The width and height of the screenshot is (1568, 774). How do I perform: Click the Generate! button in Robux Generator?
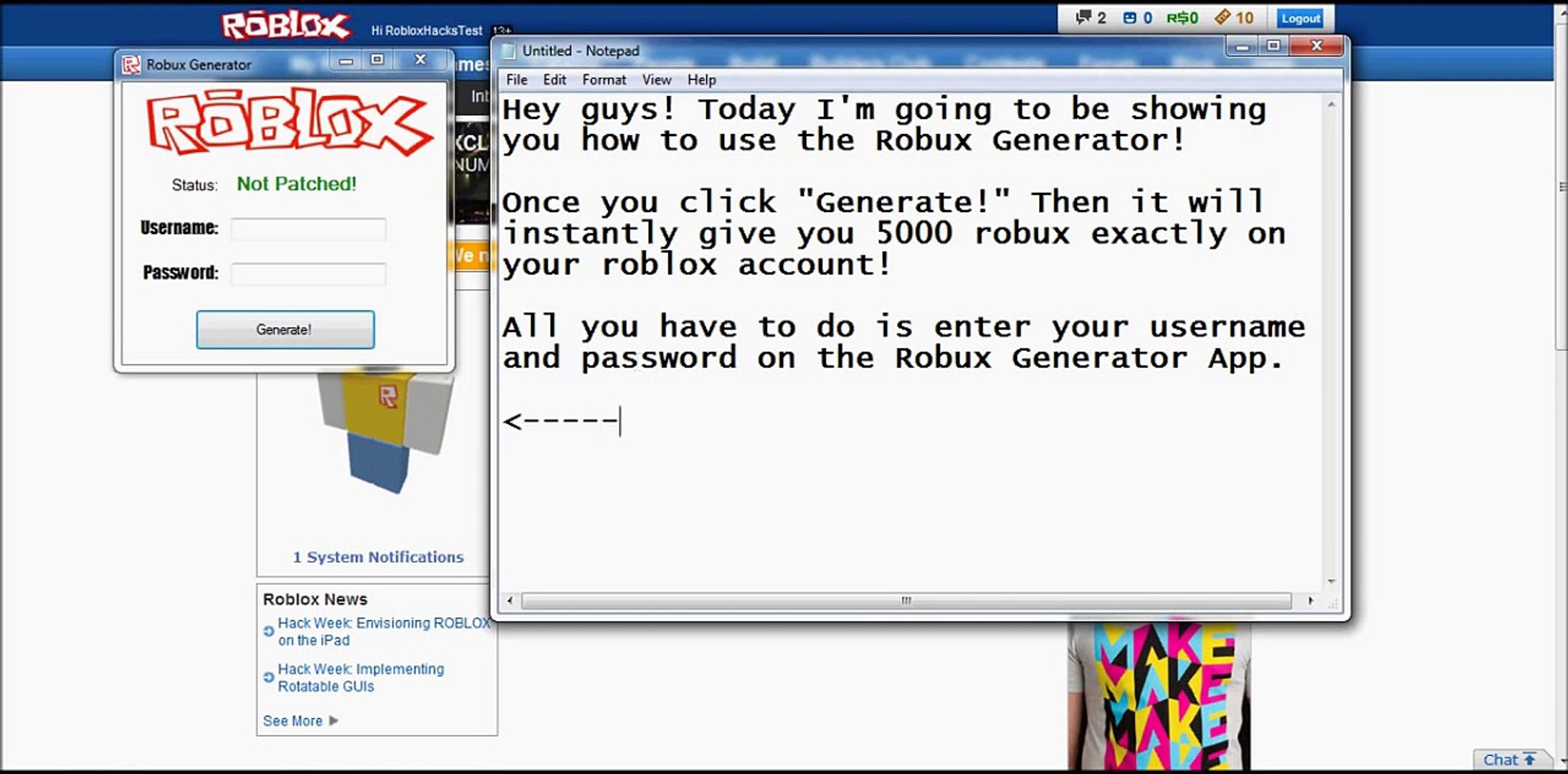tap(283, 329)
